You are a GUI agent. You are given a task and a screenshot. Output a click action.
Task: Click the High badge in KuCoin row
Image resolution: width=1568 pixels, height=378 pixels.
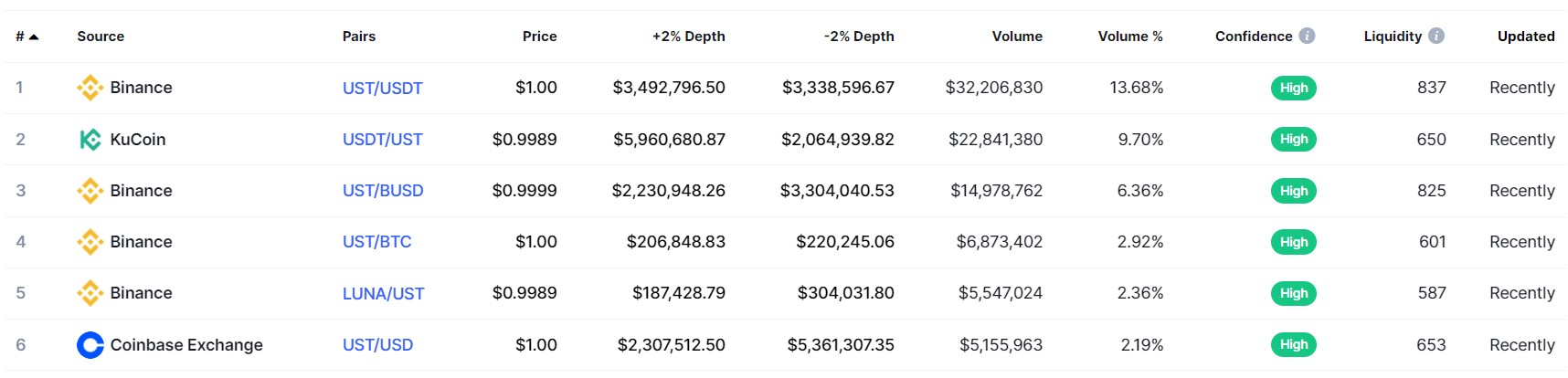pyautogui.click(x=1293, y=140)
